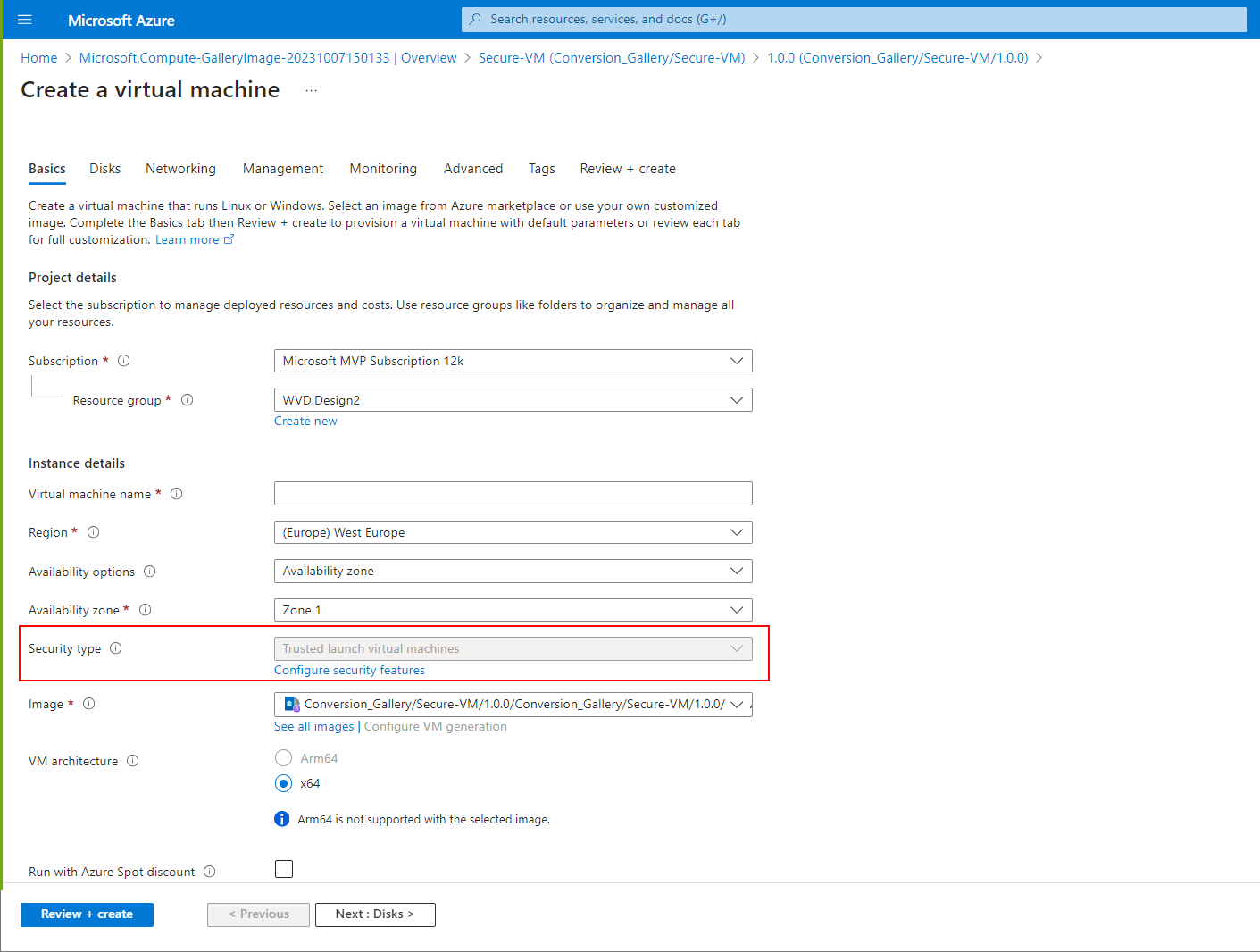Show the Virtual machine name info tooltip

(x=177, y=494)
